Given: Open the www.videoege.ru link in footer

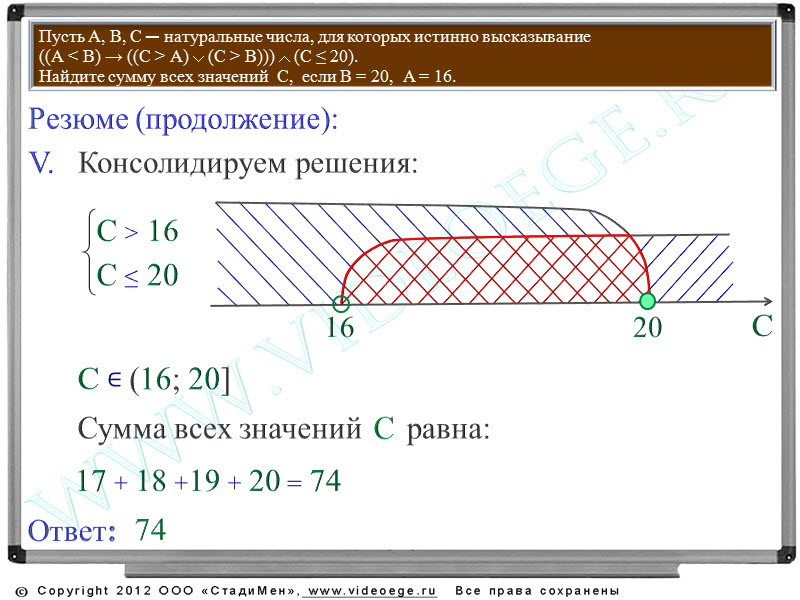Looking at the screenshot, I should pyautogui.click(x=372, y=591).
